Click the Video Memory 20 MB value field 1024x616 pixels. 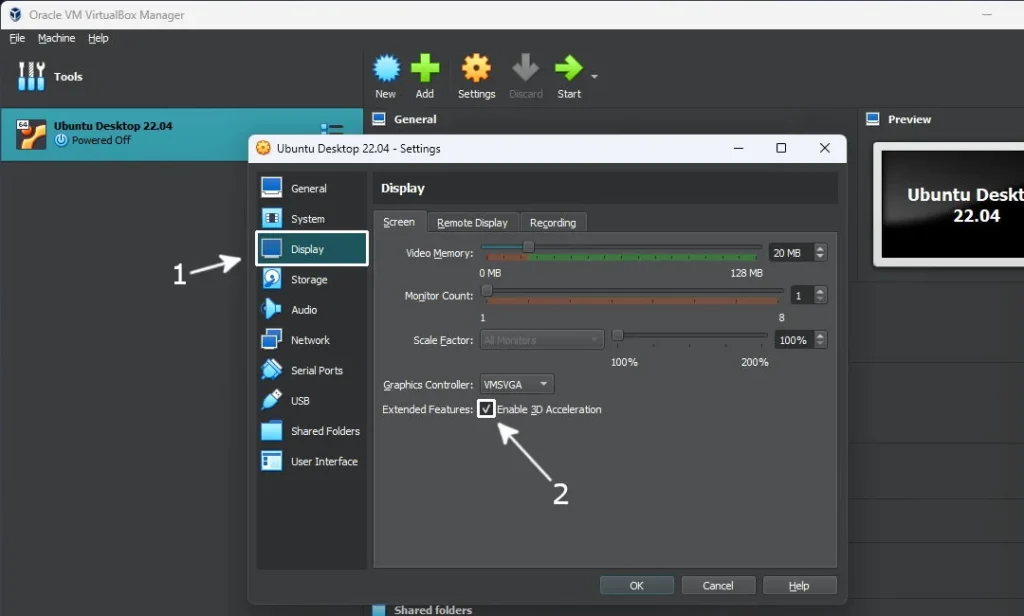coord(789,253)
